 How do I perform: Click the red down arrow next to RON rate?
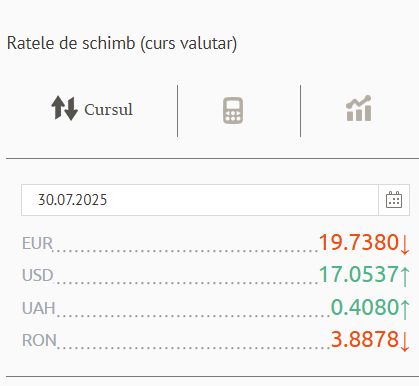405,341
